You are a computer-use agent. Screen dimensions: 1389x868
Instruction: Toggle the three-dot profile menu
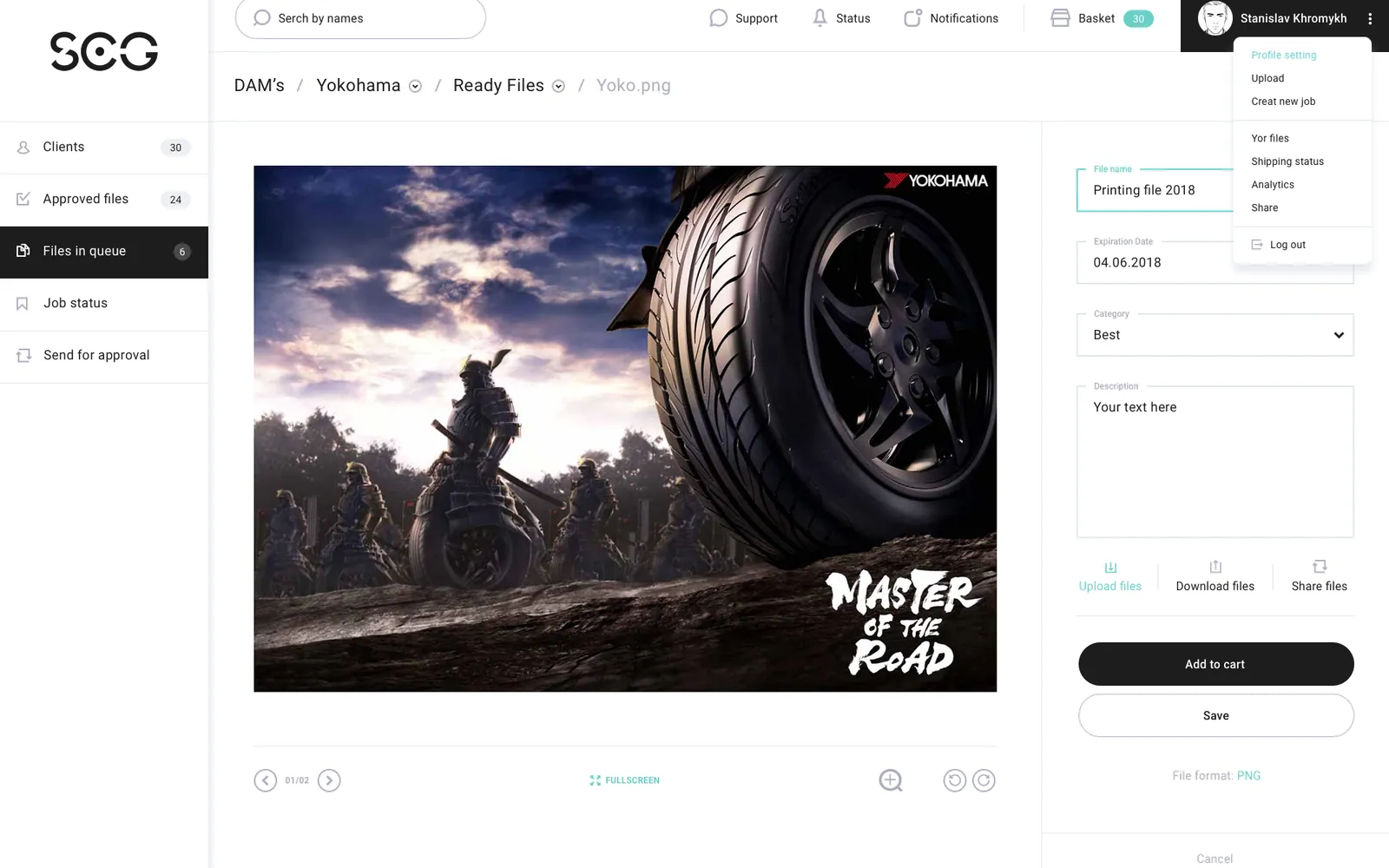pos(1370,18)
